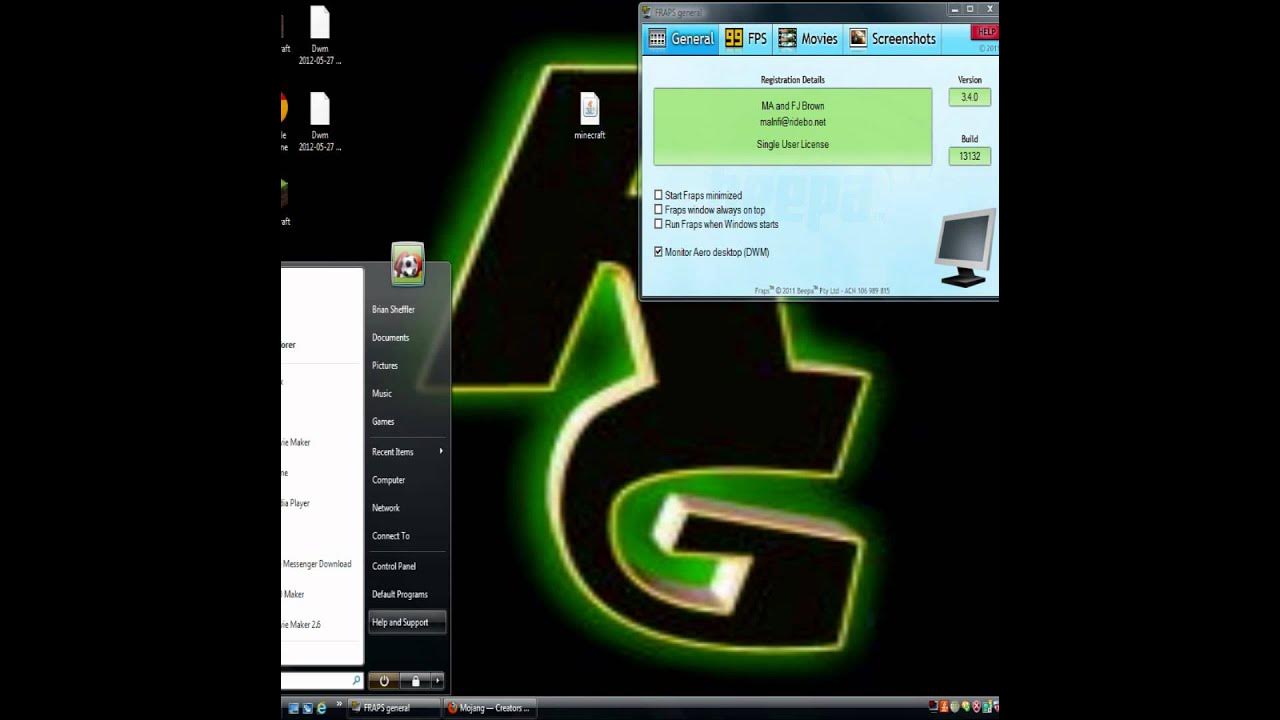Open Connect To from Start menu

391,536
